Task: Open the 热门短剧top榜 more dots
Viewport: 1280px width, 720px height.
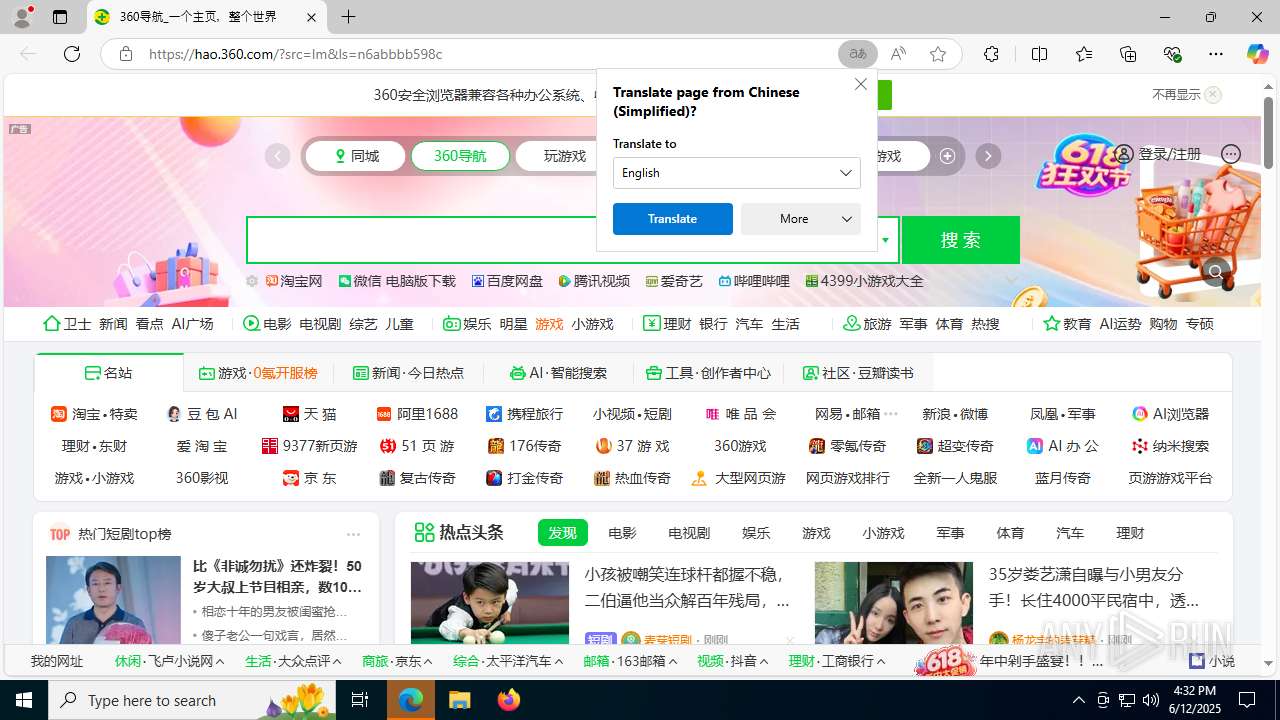Action: point(353,534)
